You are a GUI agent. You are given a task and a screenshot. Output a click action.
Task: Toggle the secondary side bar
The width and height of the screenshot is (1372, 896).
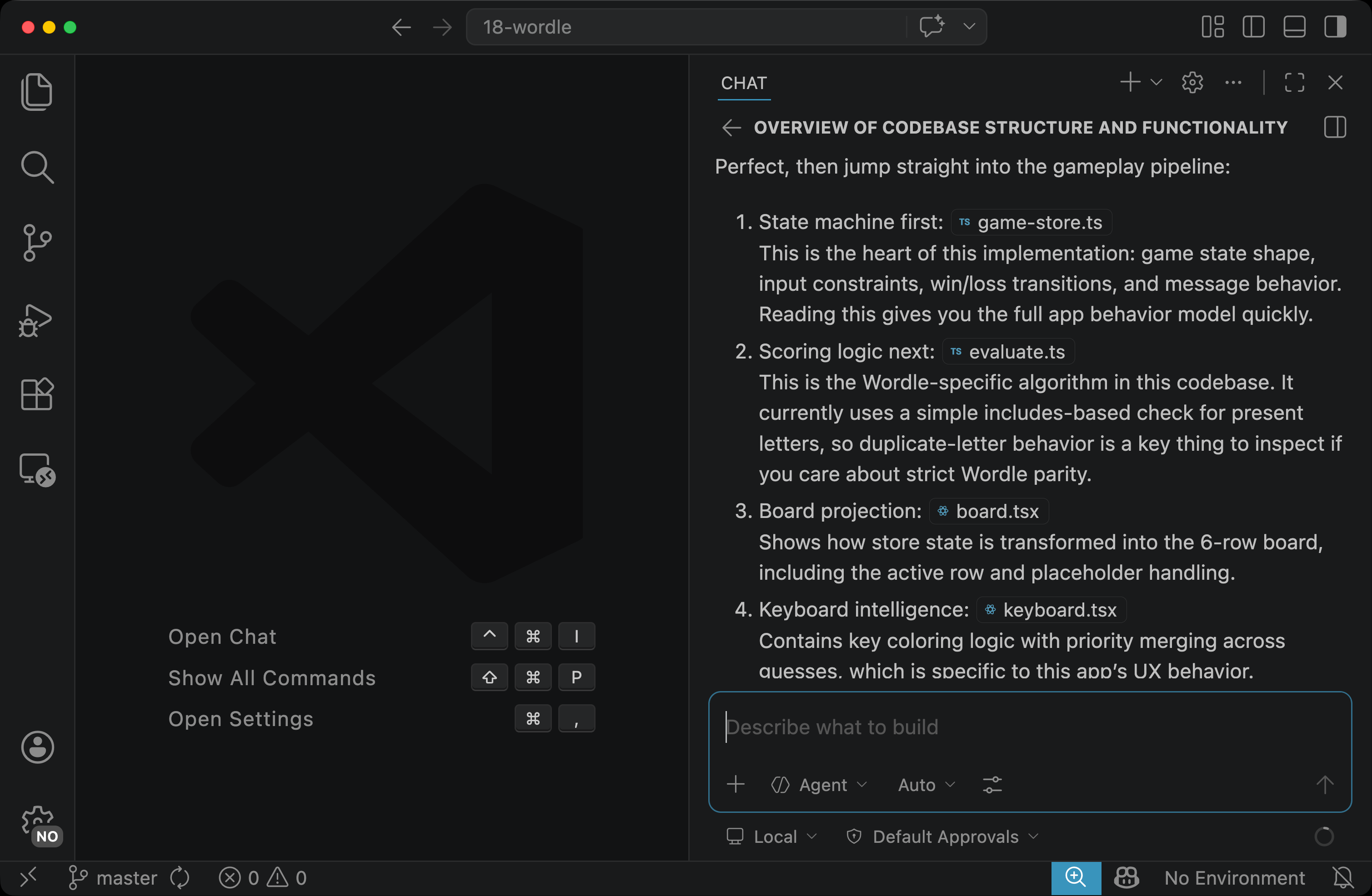(x=1335, y=27)
